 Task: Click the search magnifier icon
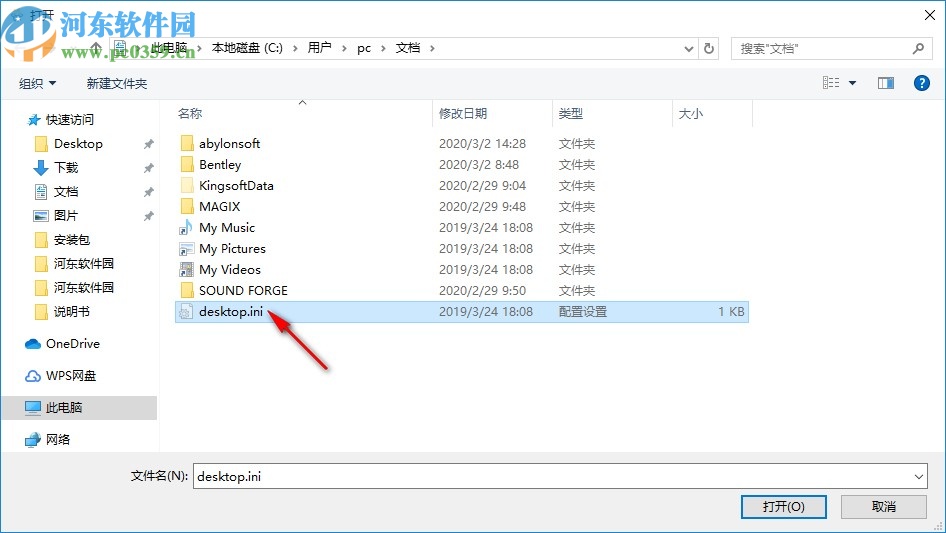click(x=918, y=48)
